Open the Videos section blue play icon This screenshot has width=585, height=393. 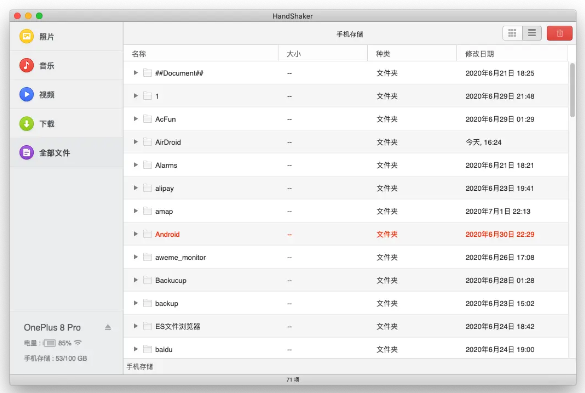click(26, 94)
